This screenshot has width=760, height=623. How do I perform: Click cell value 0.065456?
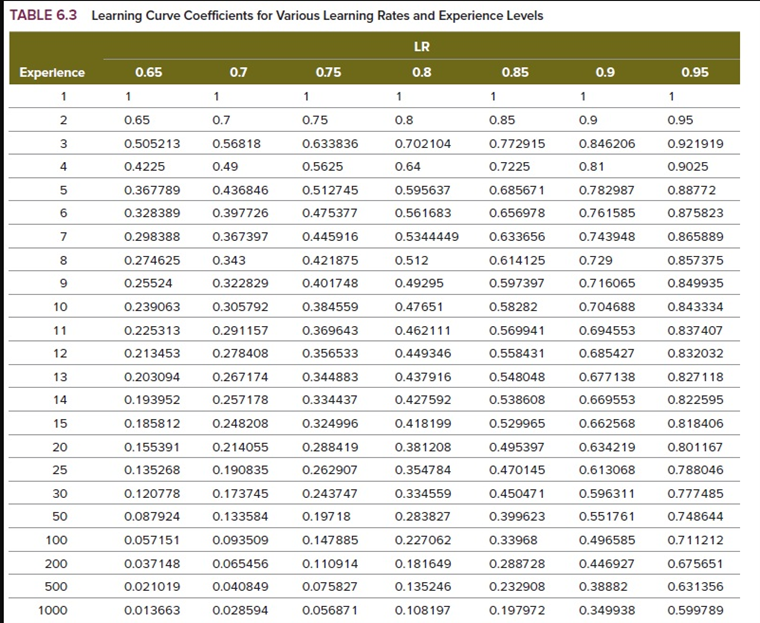click(240, 564)
